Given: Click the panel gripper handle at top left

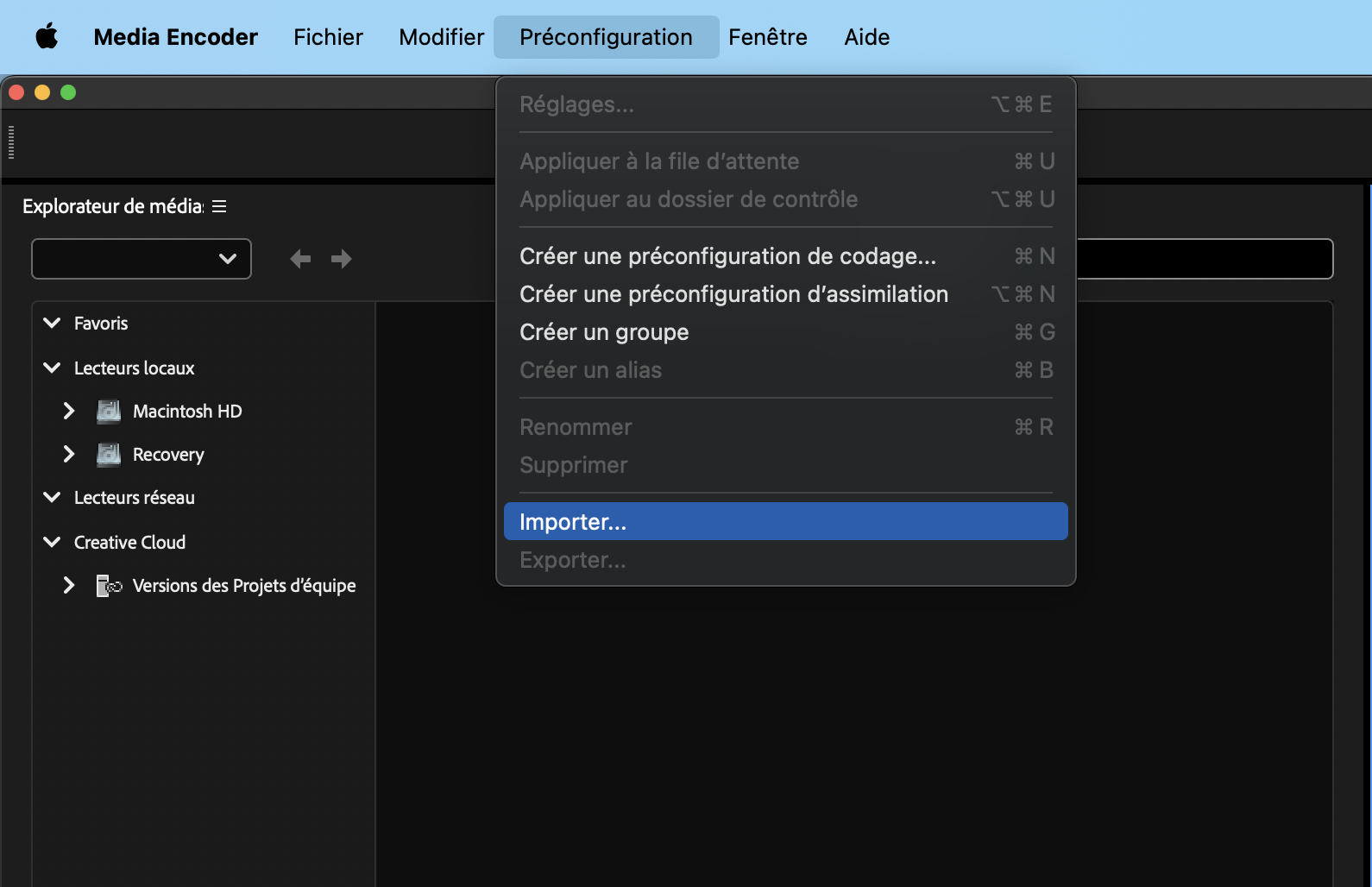Looking at the screenshot, I should (x=11, y=142).
